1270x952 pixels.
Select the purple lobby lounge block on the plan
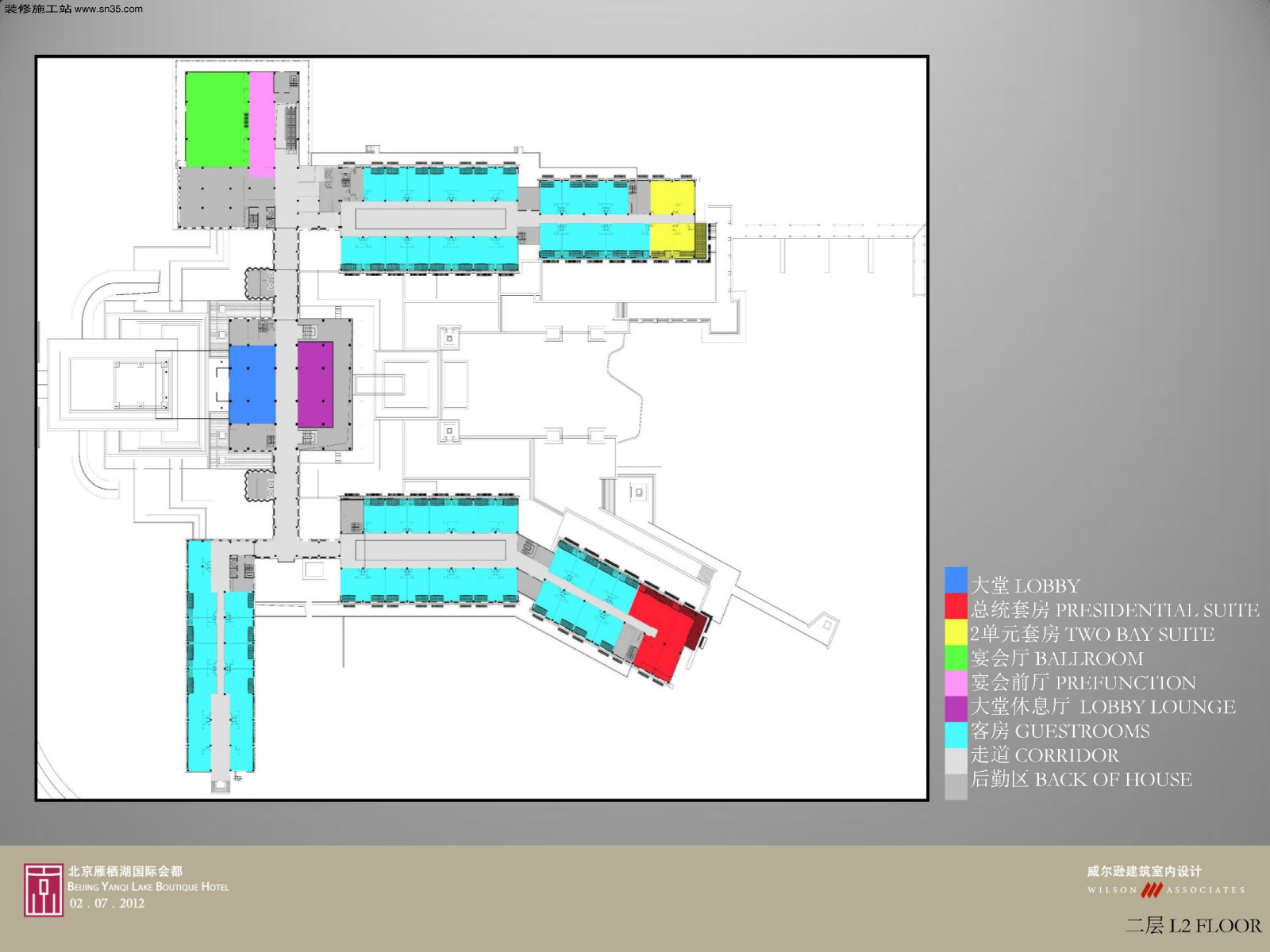(x=315, y=385)
